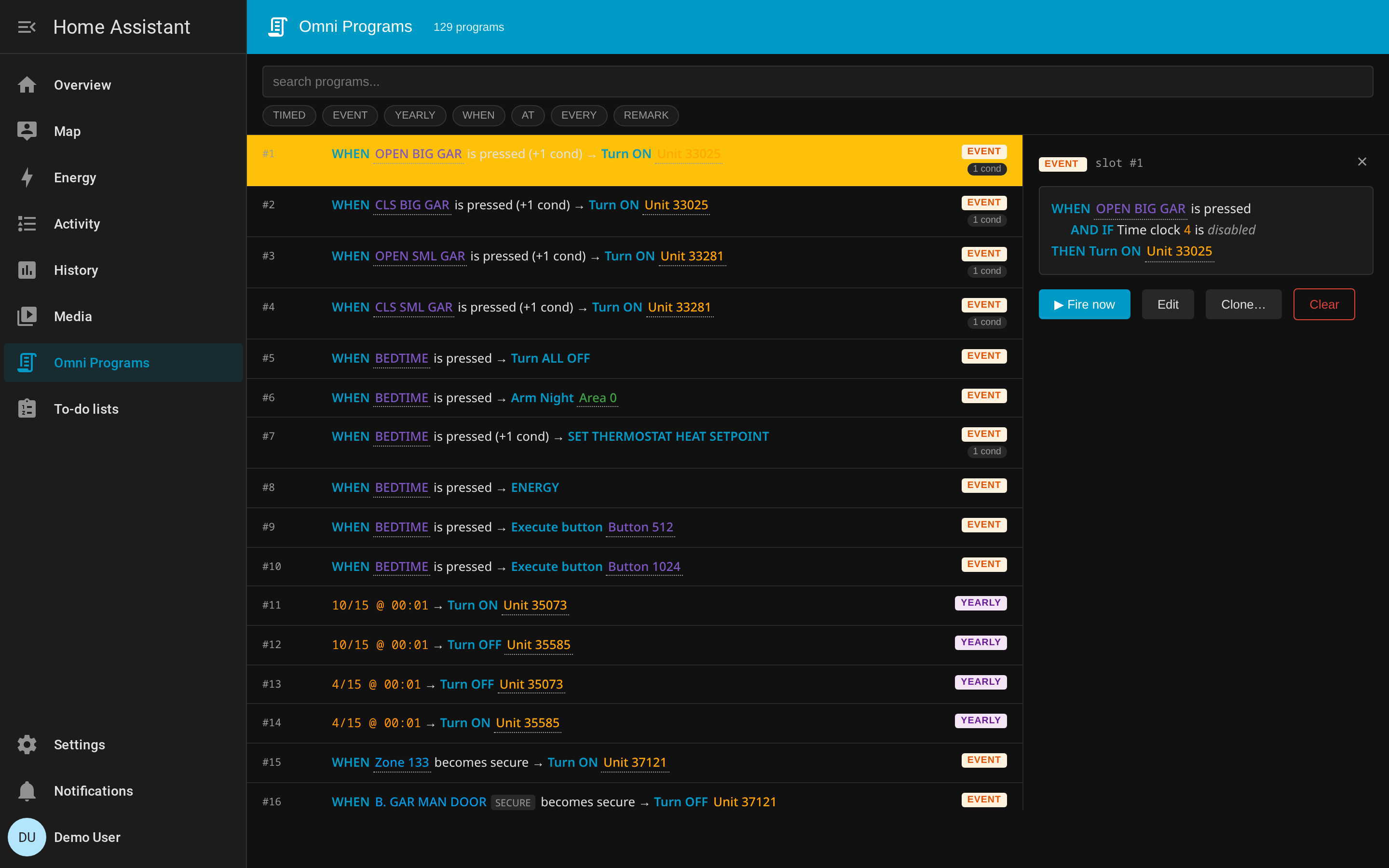Click the Home Assistant title

coord(122,27)
